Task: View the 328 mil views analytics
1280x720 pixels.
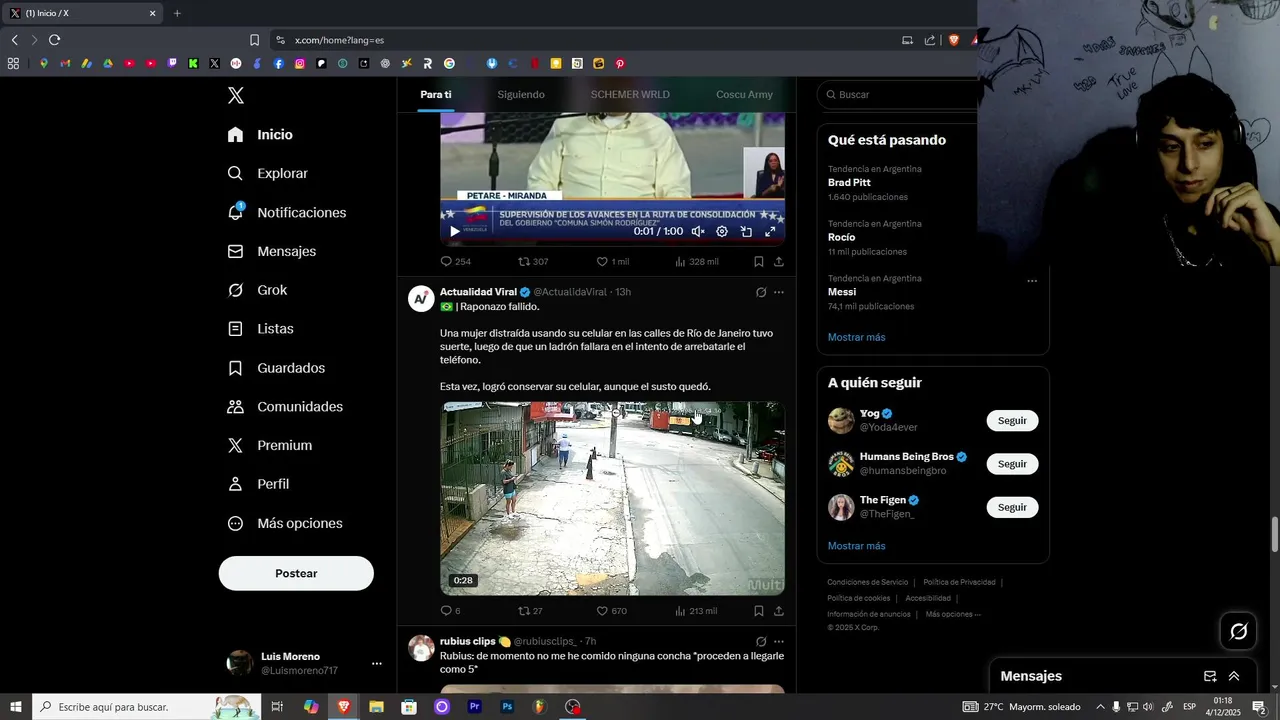Action: [x=697, y=262]
